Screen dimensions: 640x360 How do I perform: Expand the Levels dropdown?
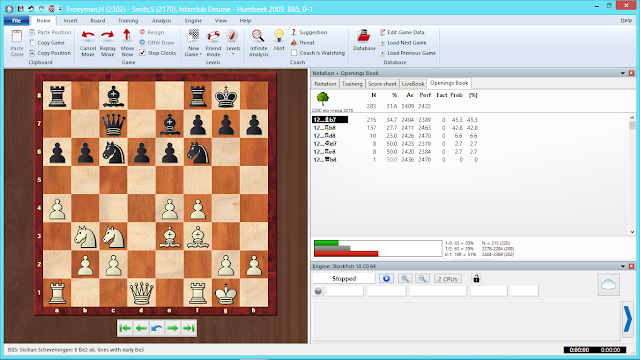tap(233, 54)
